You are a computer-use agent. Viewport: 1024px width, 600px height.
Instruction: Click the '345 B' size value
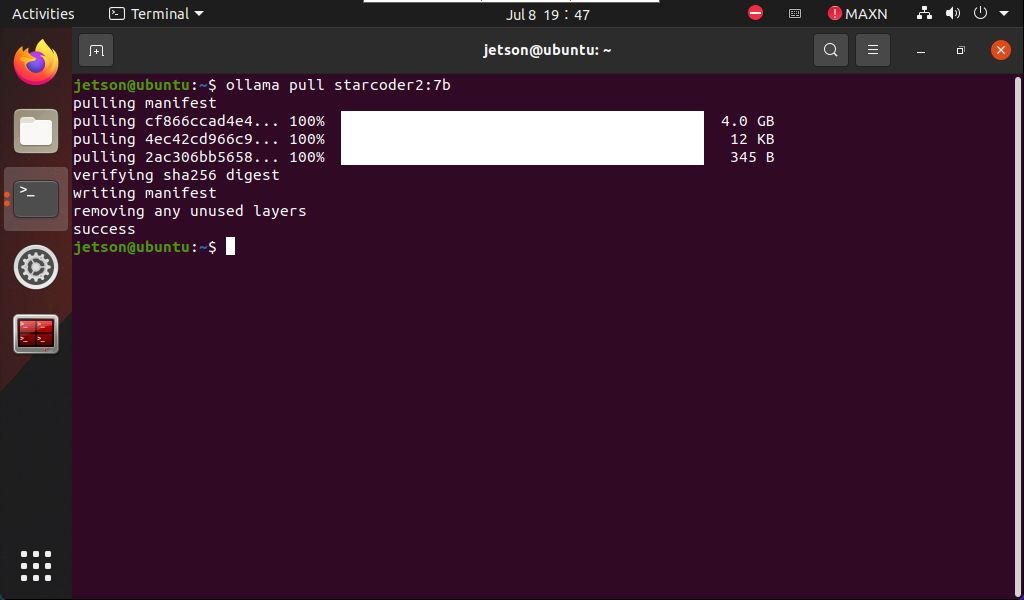[x=752, y=157]
